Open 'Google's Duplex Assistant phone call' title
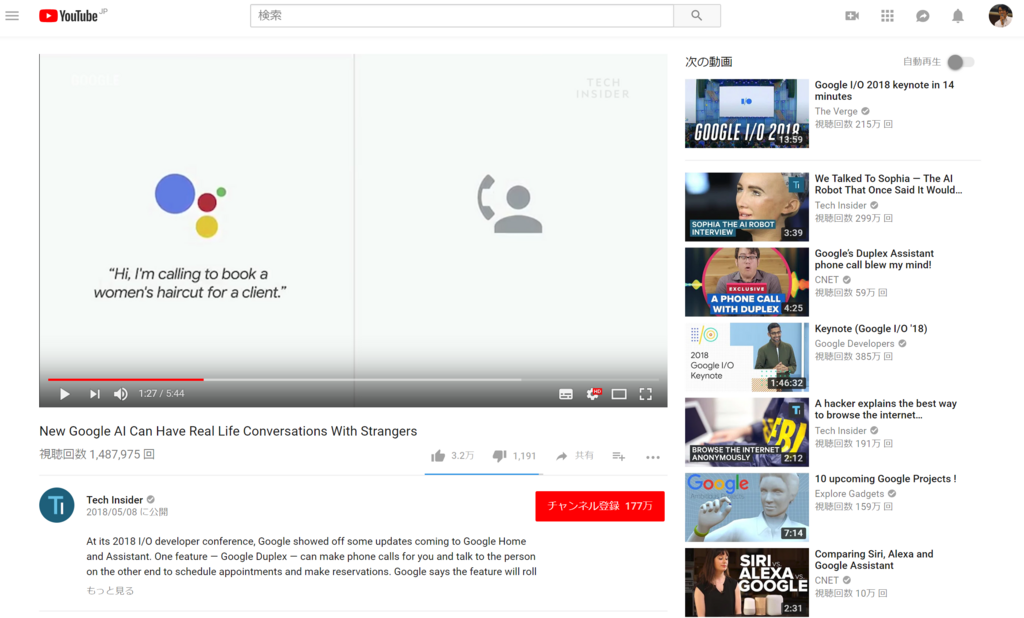The image size is (1024, 618). coord(874,259)
